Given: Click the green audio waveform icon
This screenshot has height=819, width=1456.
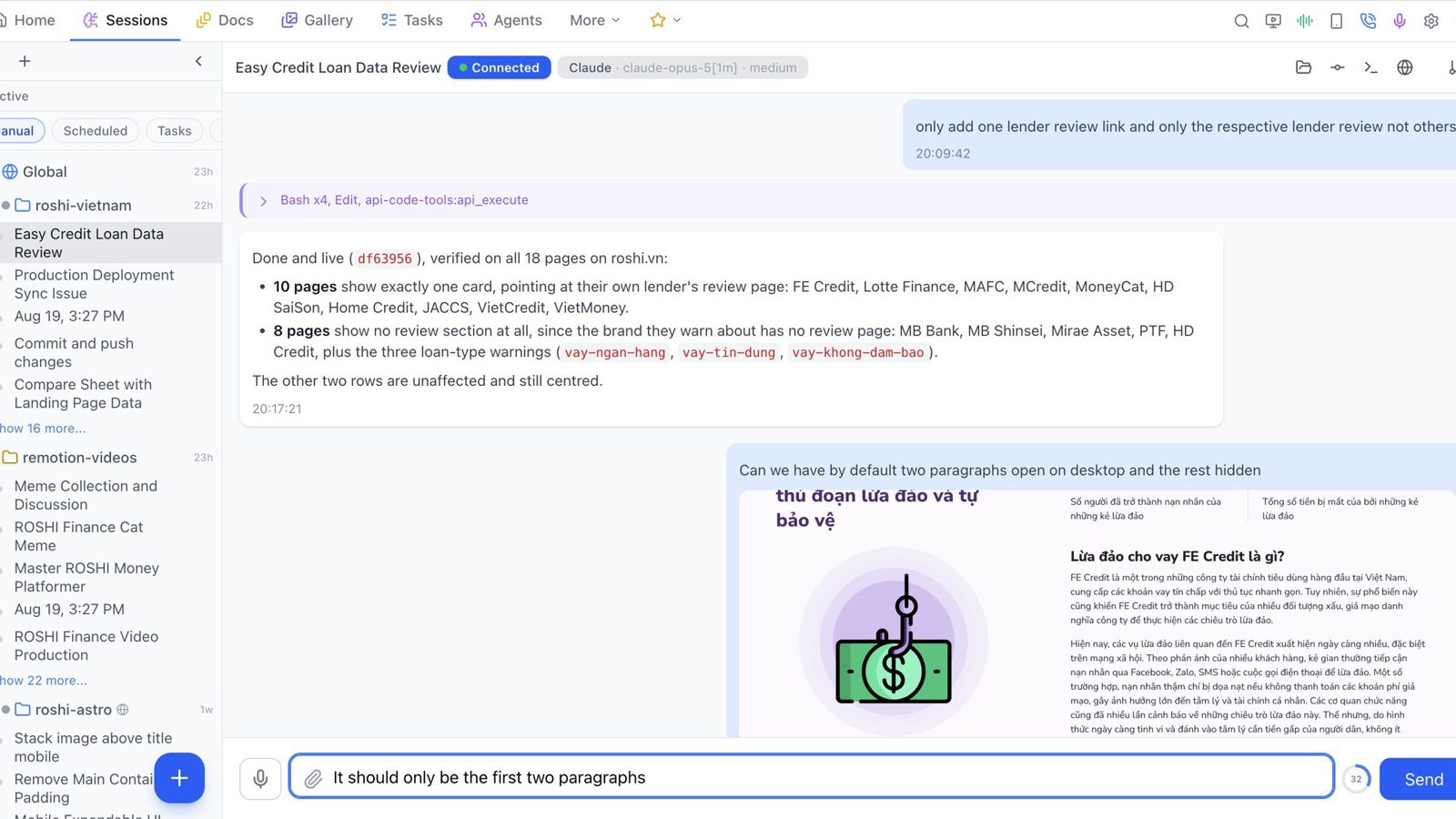Looking at the screenshot, I should 1305,21.
